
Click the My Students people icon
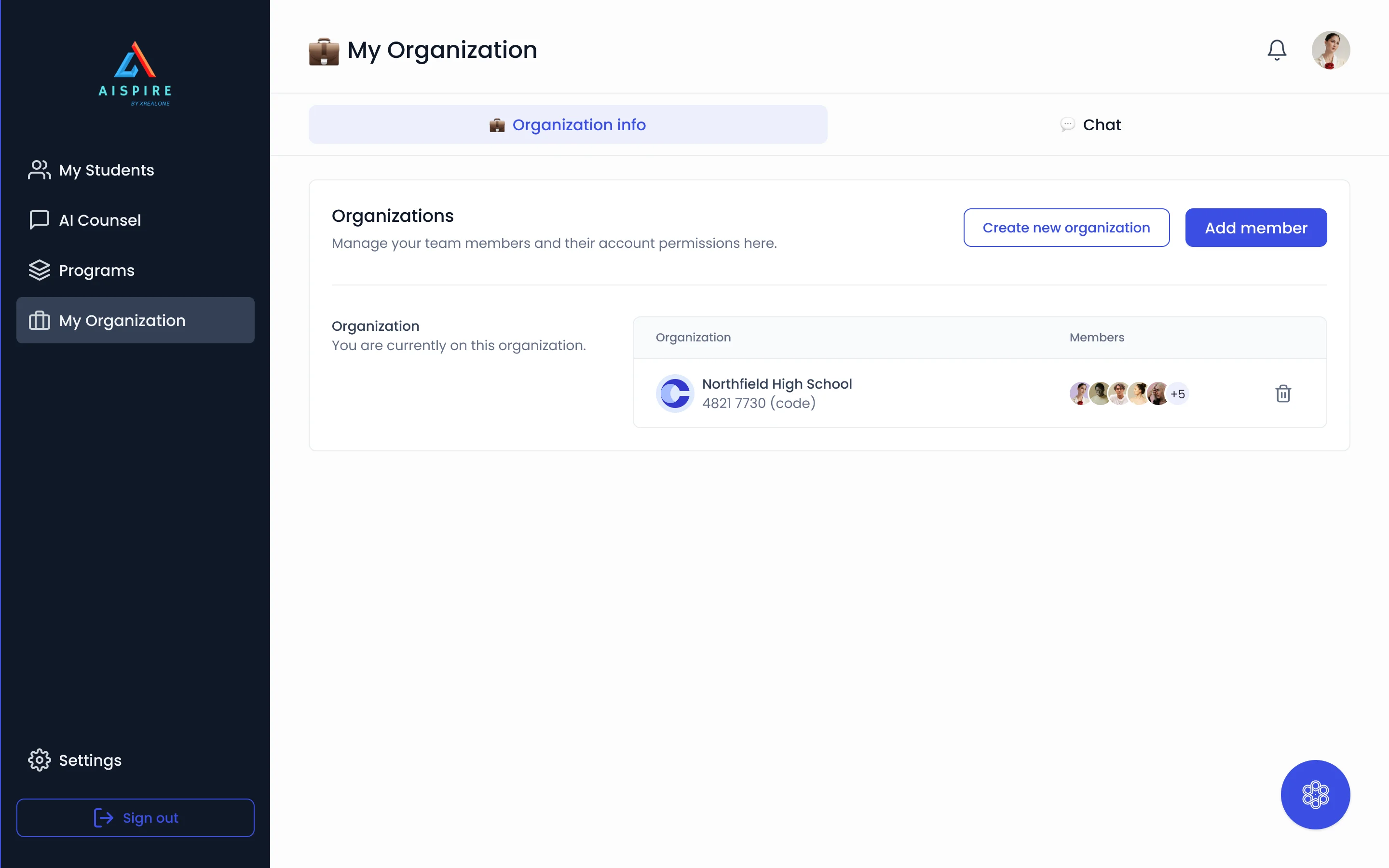tap(39, 170)
